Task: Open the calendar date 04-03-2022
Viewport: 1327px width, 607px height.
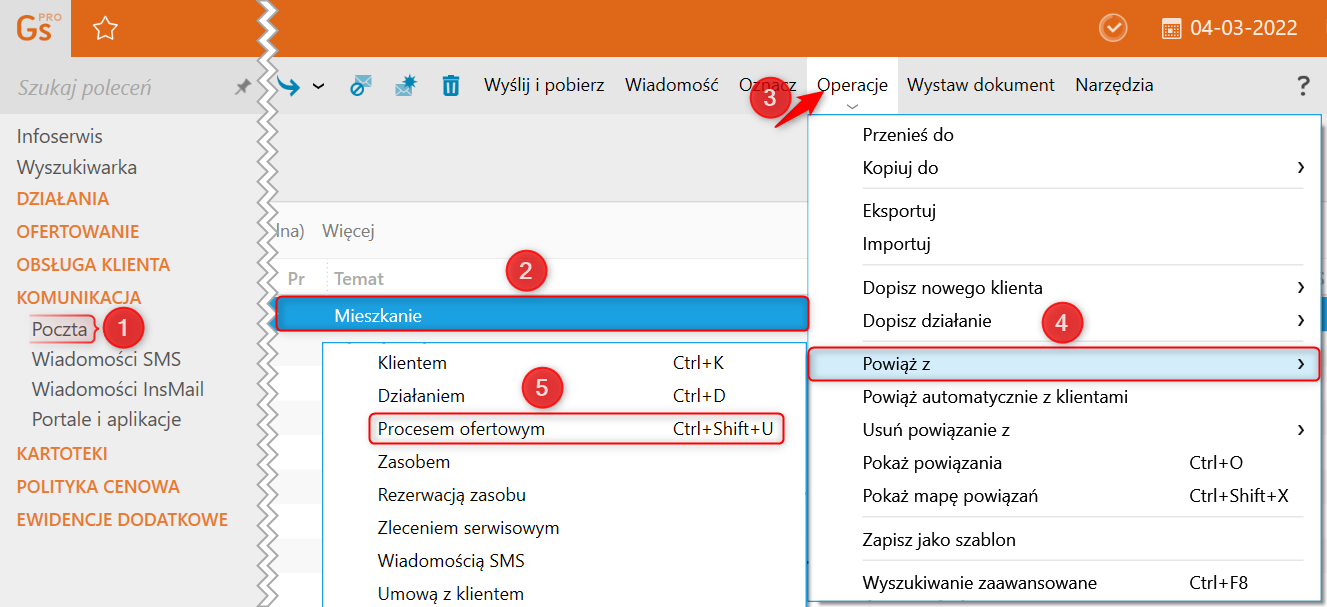Action: 1229,28
